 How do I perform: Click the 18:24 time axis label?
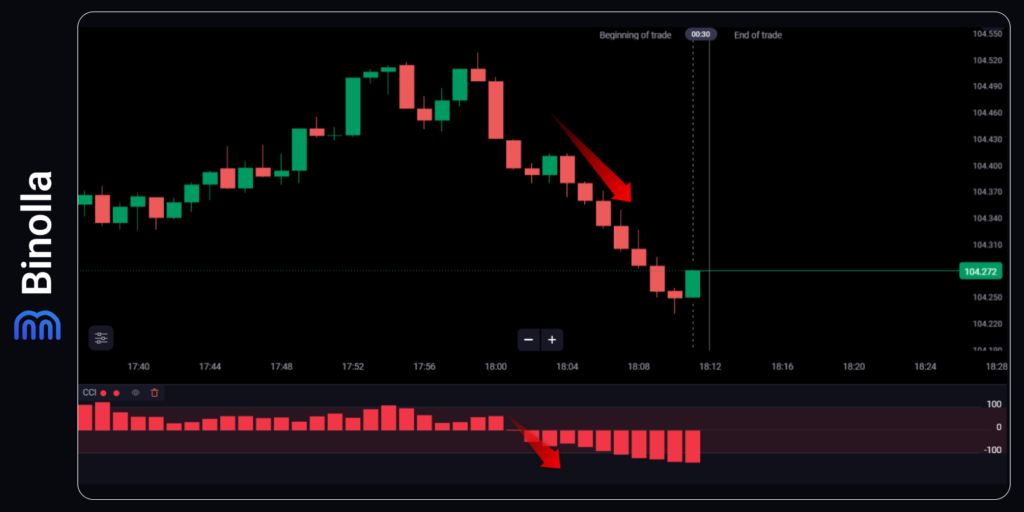click(925, 367)
